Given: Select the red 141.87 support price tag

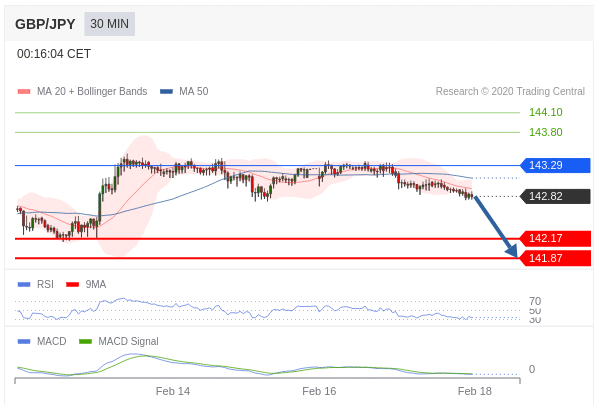Looking at the screenshot, I should pyautogui.click(x=555, y=258).
